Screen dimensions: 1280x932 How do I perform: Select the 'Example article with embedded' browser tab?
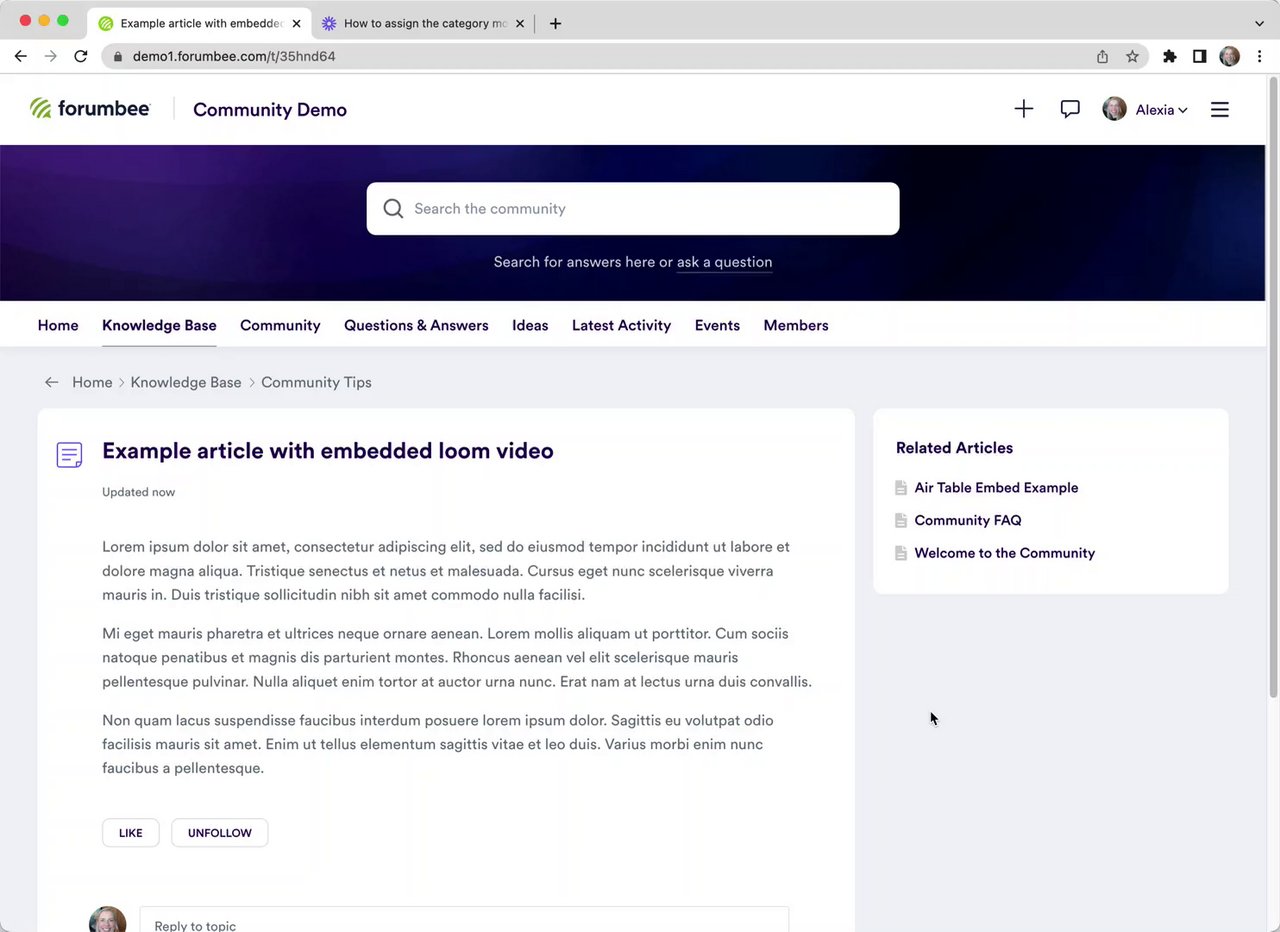click(200, 23)
